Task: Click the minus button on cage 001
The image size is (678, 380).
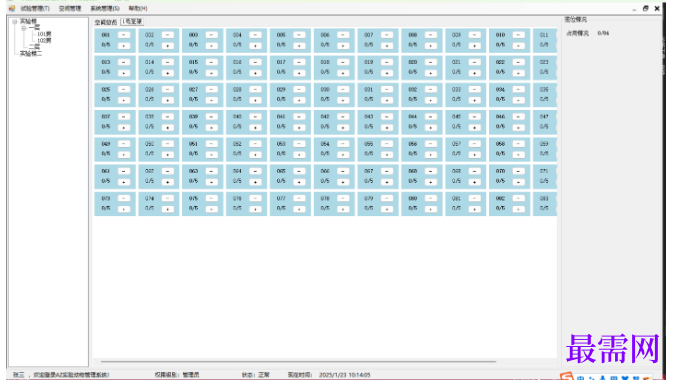Action: click(x=124, y=35)
